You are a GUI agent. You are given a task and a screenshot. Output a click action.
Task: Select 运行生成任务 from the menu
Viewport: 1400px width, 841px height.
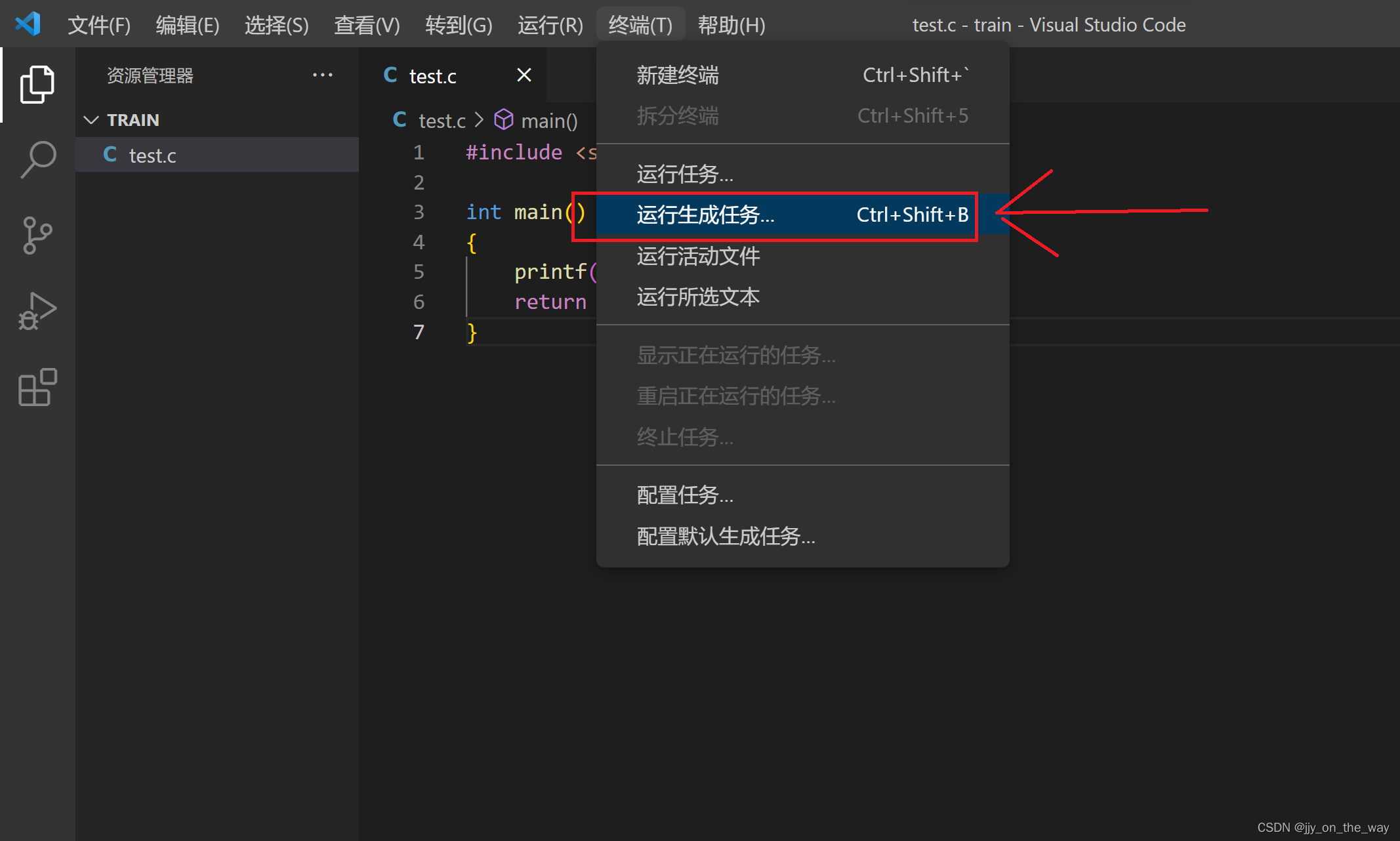coord(706,216)
